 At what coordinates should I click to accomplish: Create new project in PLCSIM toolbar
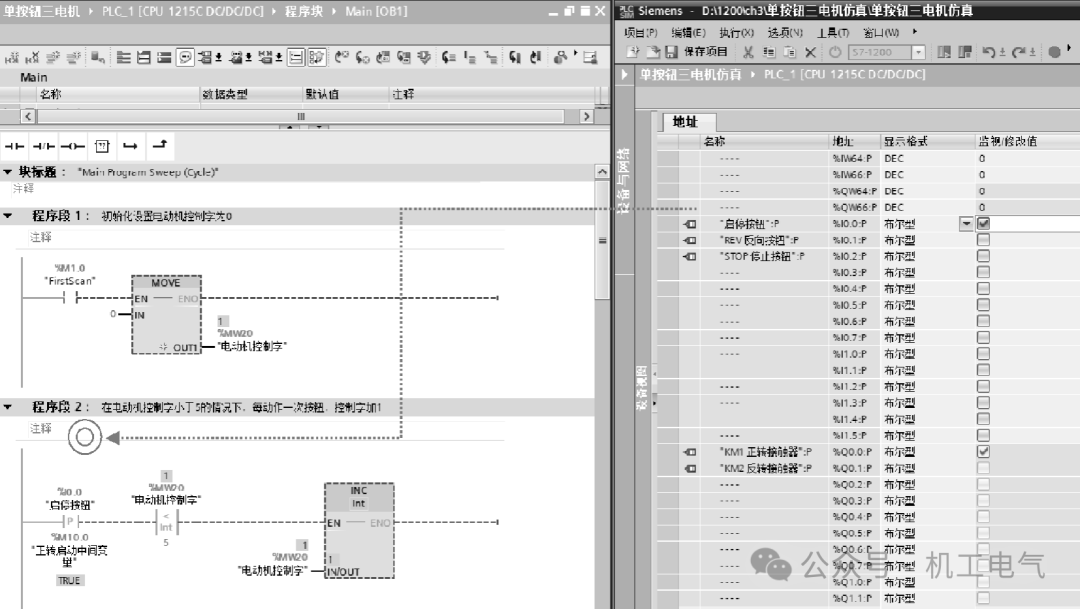(x=633, y=52)
